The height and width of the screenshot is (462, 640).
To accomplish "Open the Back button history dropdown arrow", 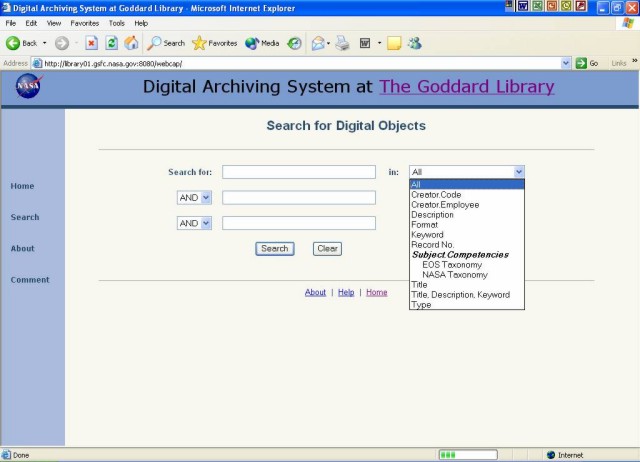I will click(44, 43).
